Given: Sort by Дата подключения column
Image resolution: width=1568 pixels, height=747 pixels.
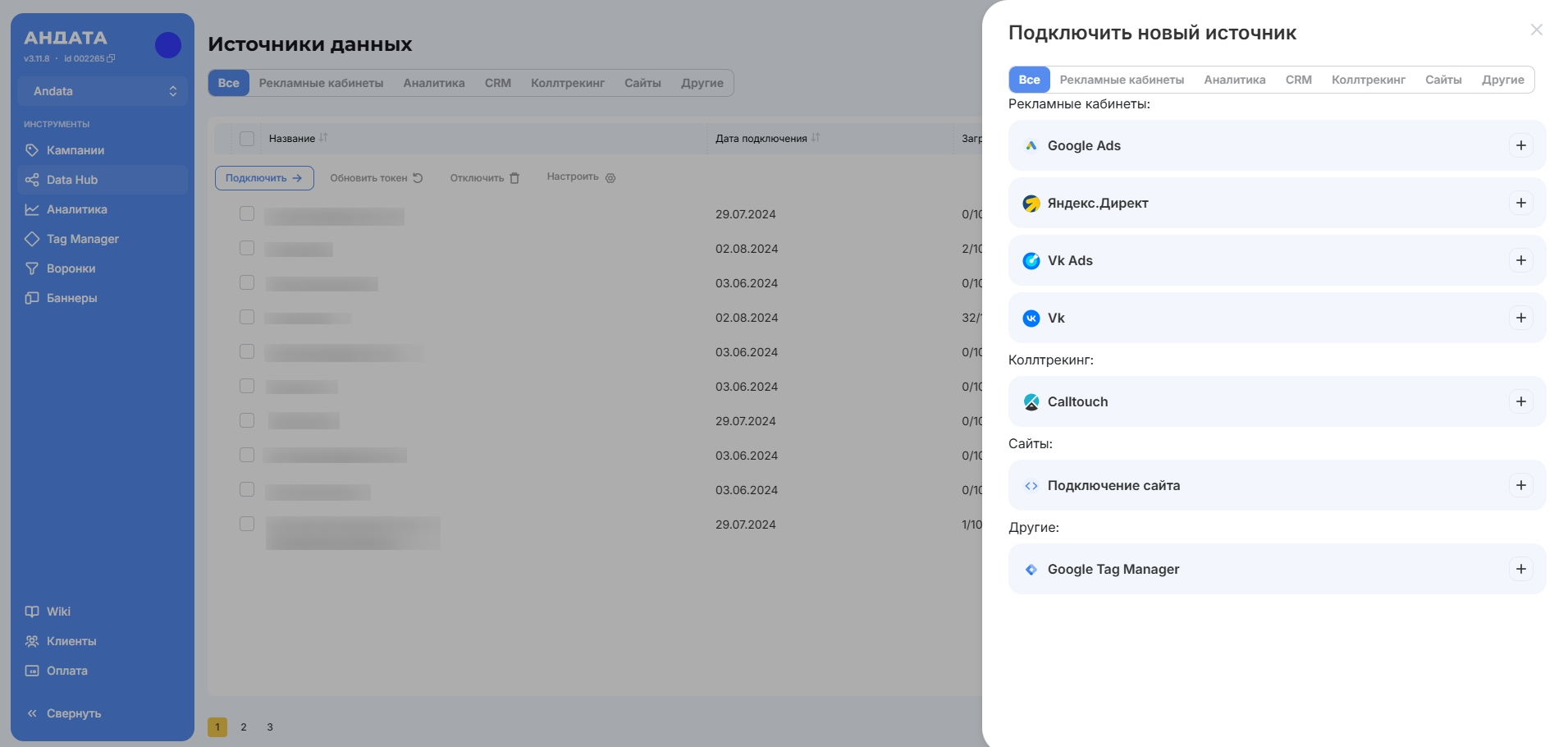Looking at the screenshot, I should pyautogui.click(x=816, y=138).
